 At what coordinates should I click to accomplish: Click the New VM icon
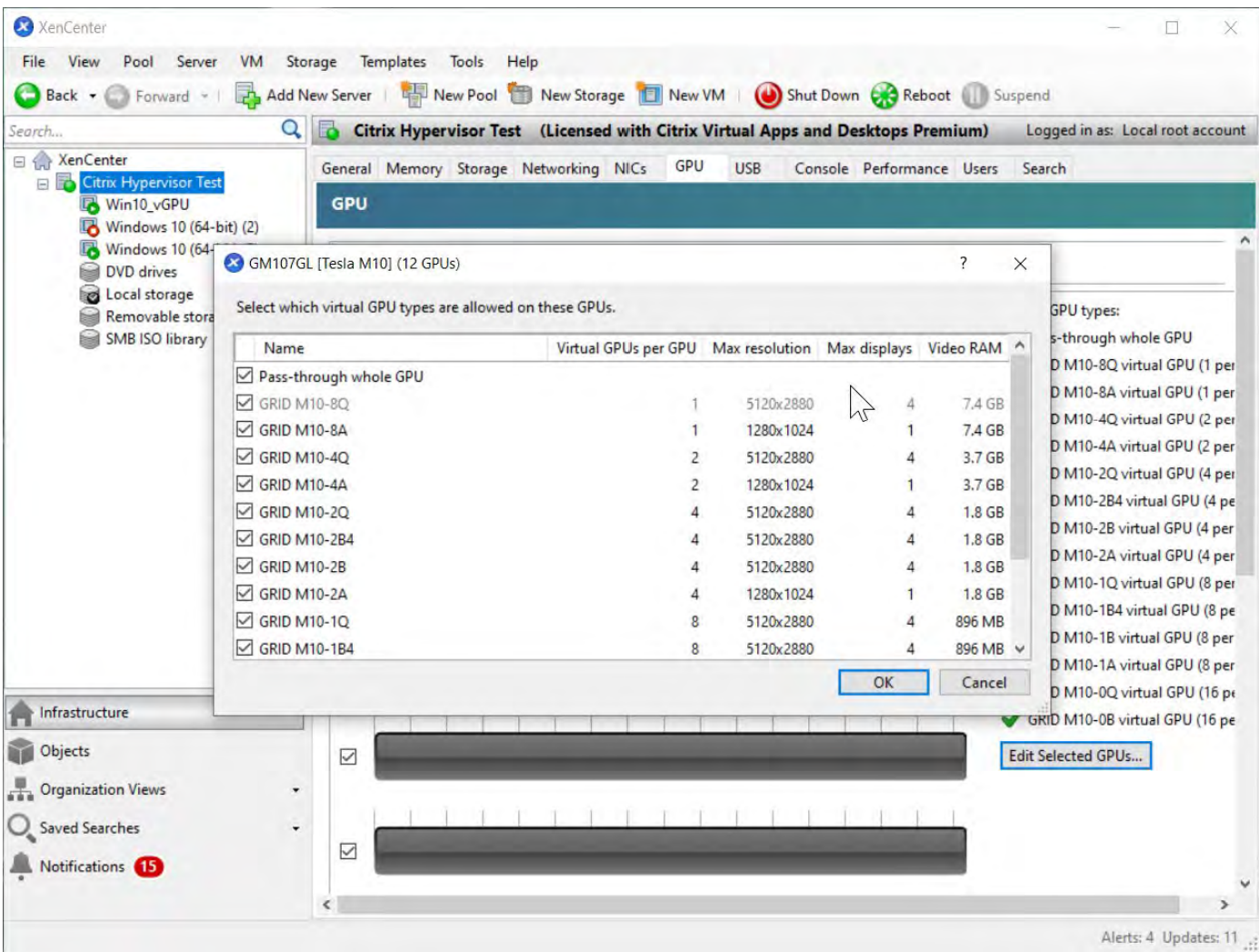click(x=649, y=95)
